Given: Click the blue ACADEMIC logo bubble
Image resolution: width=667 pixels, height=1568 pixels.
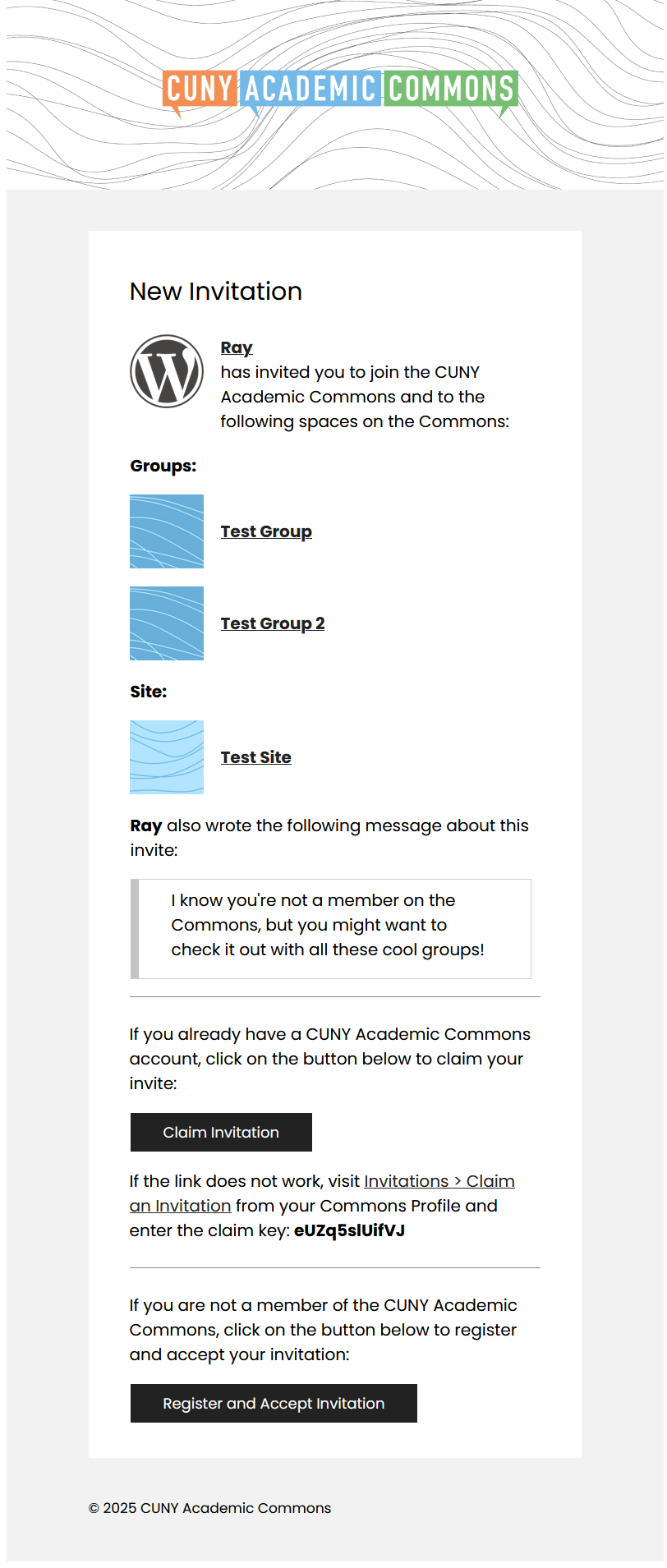Looking at the screenshot, I should [x=310, y=89].
